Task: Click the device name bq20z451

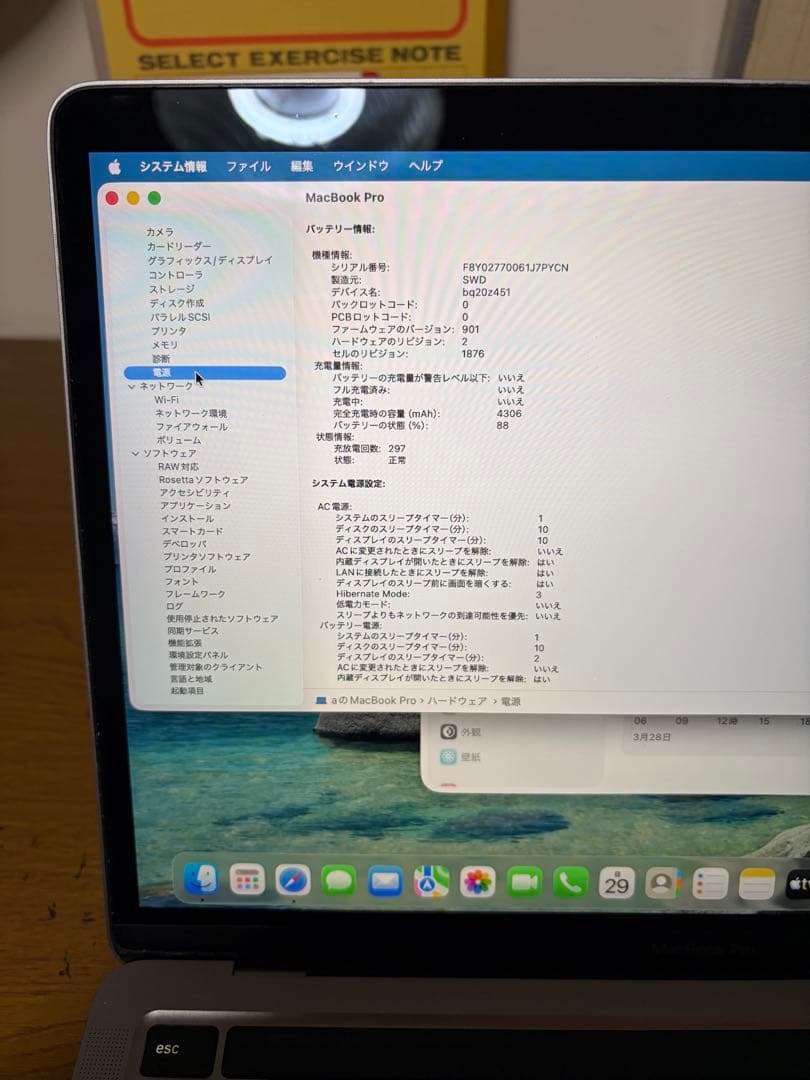Action: [x=486, y=292]
